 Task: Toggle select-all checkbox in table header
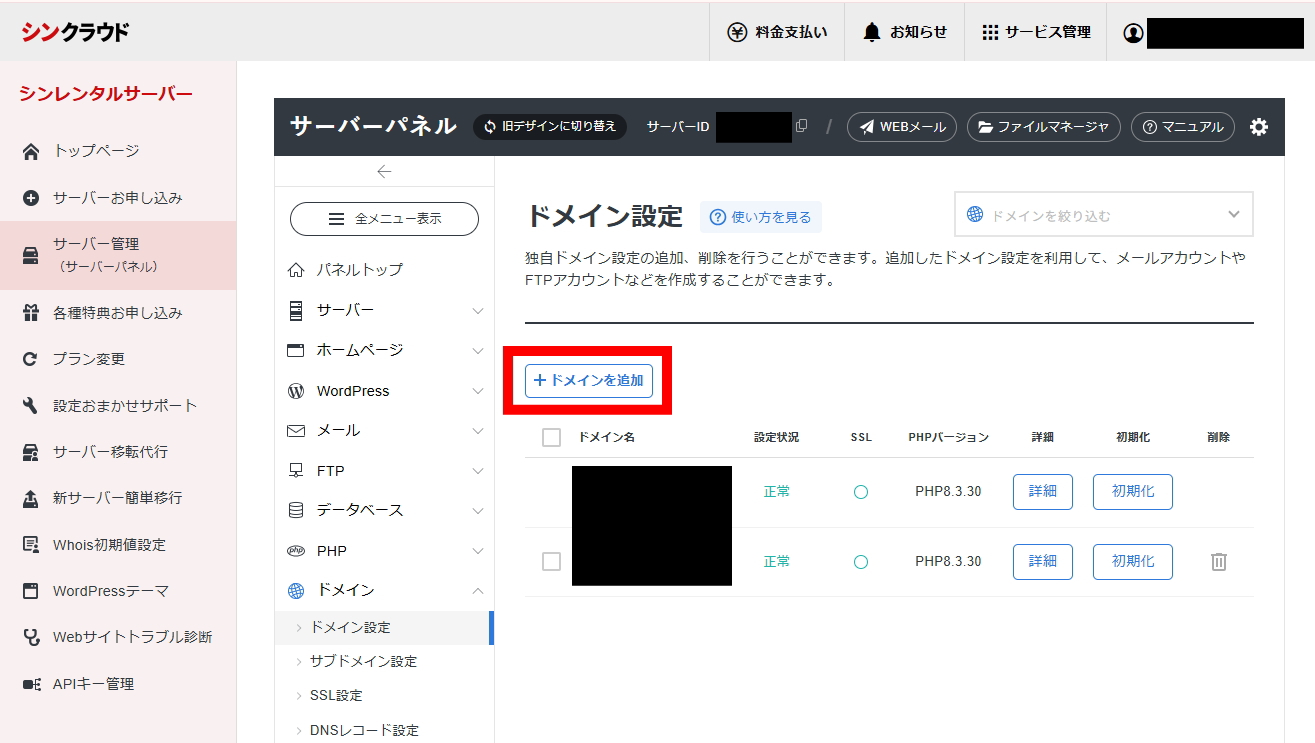point(551,437)
